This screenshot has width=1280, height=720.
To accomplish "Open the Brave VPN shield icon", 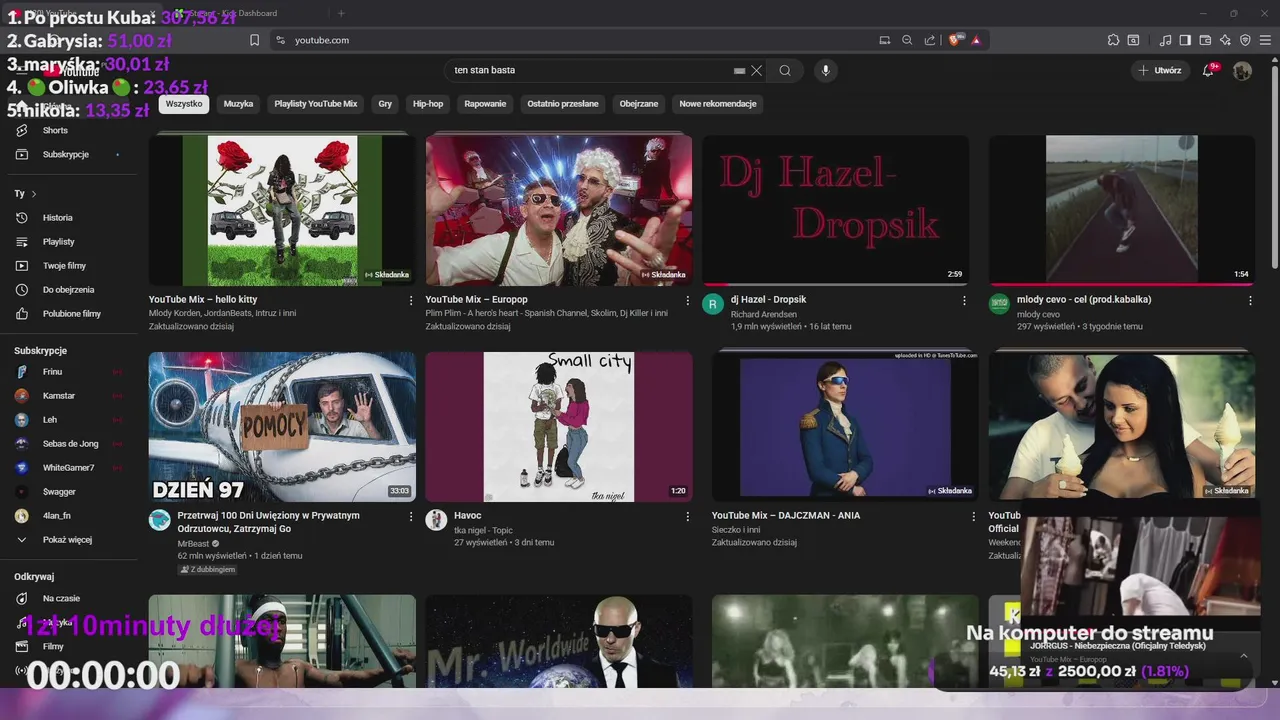I will [x=1245, y=40].
